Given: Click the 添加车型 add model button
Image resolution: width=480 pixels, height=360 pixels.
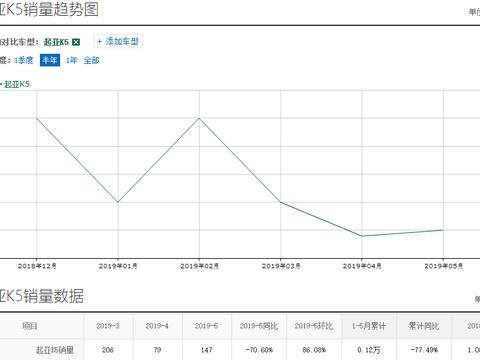Looking at the screenshot, I should [118, 42].
